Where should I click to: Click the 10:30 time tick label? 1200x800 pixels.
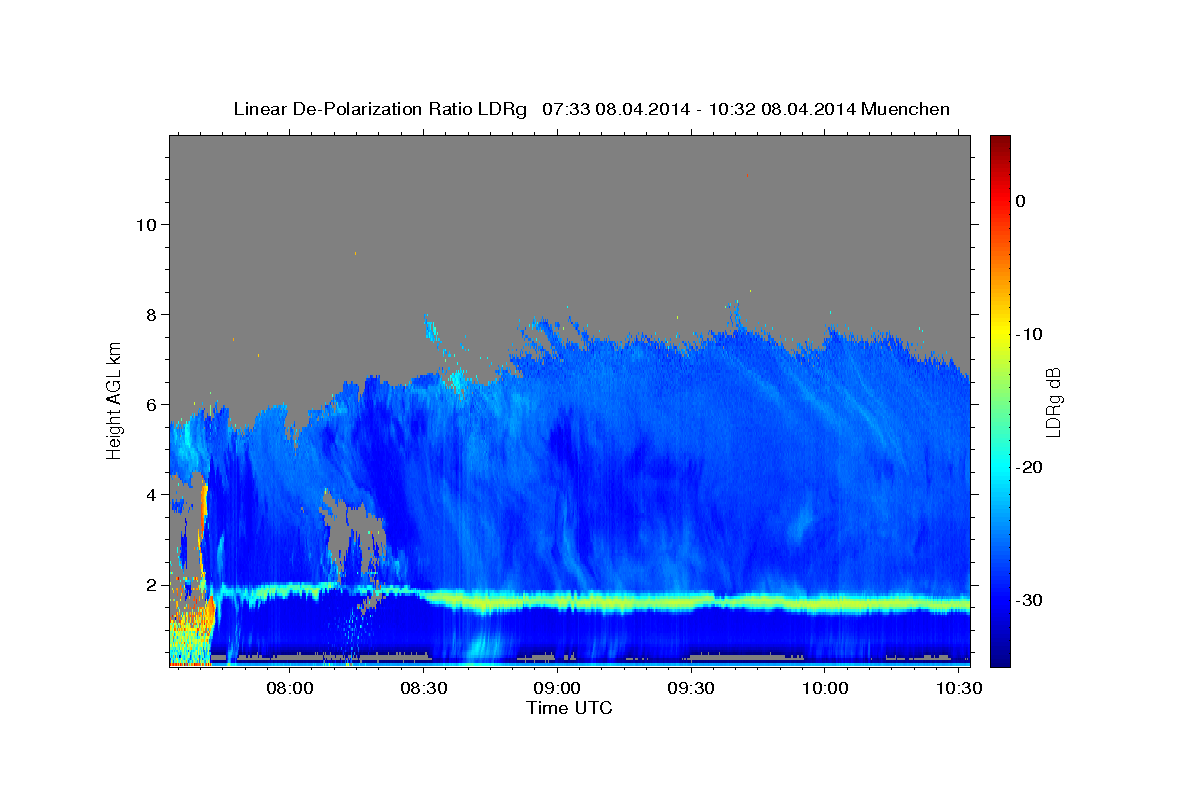[957, 689]
